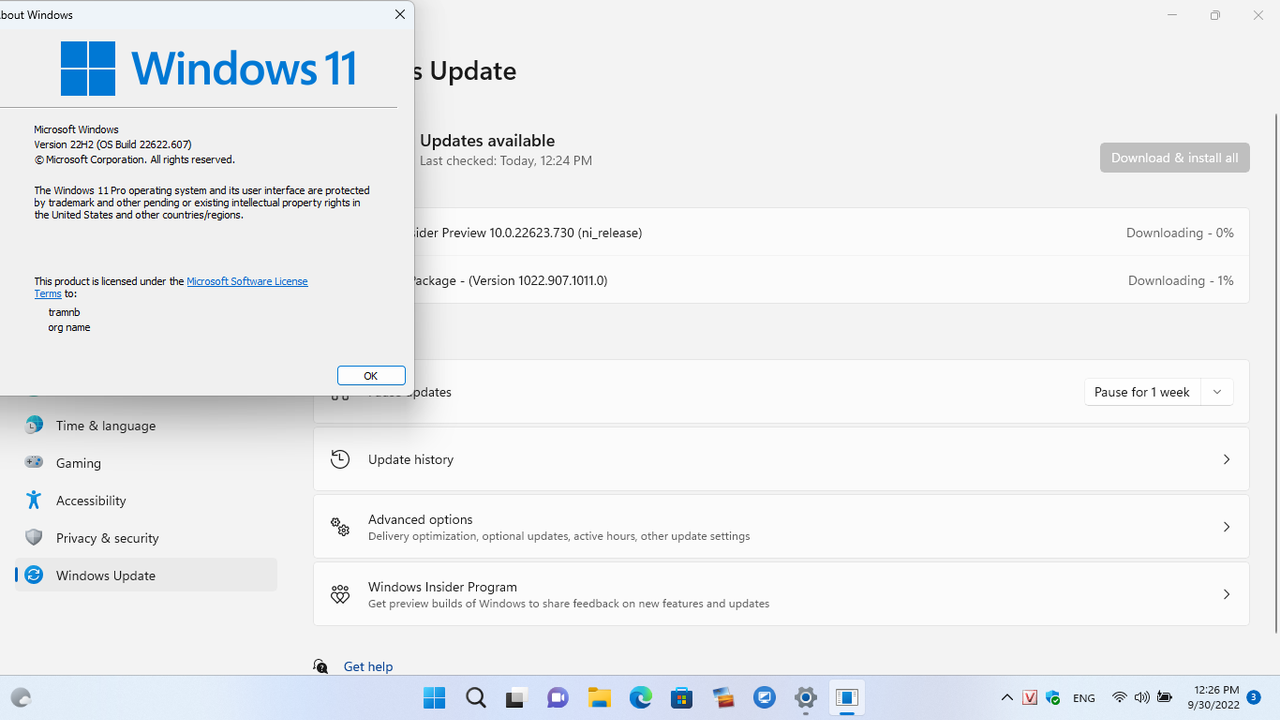This screenshot has width=1280, height=720.
Task: Open the Start menu
Action: pyautogui.click(x=434, y=698)
